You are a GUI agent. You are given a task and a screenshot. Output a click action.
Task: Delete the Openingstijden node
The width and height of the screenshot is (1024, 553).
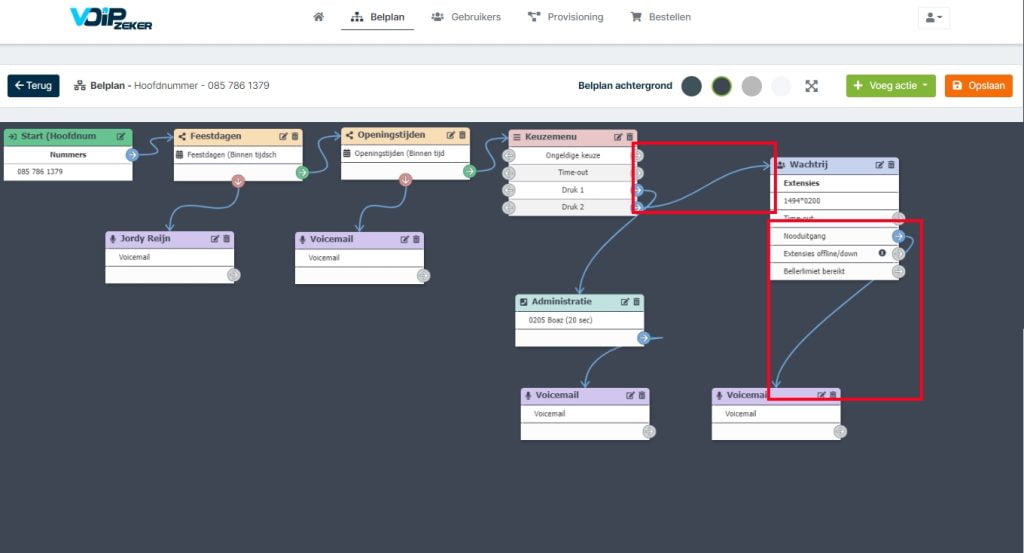coord(462,135)
